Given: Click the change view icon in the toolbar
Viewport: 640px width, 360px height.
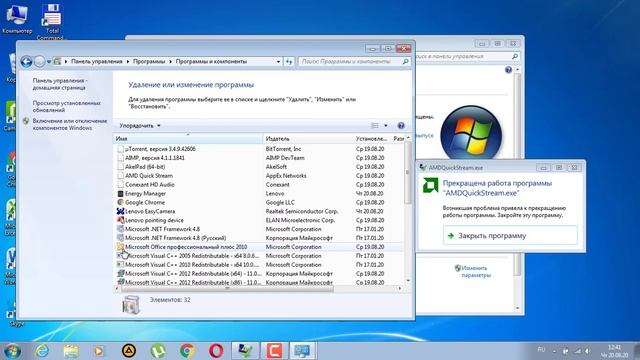Looking at the screenshot, I should [x=374, y=126].
